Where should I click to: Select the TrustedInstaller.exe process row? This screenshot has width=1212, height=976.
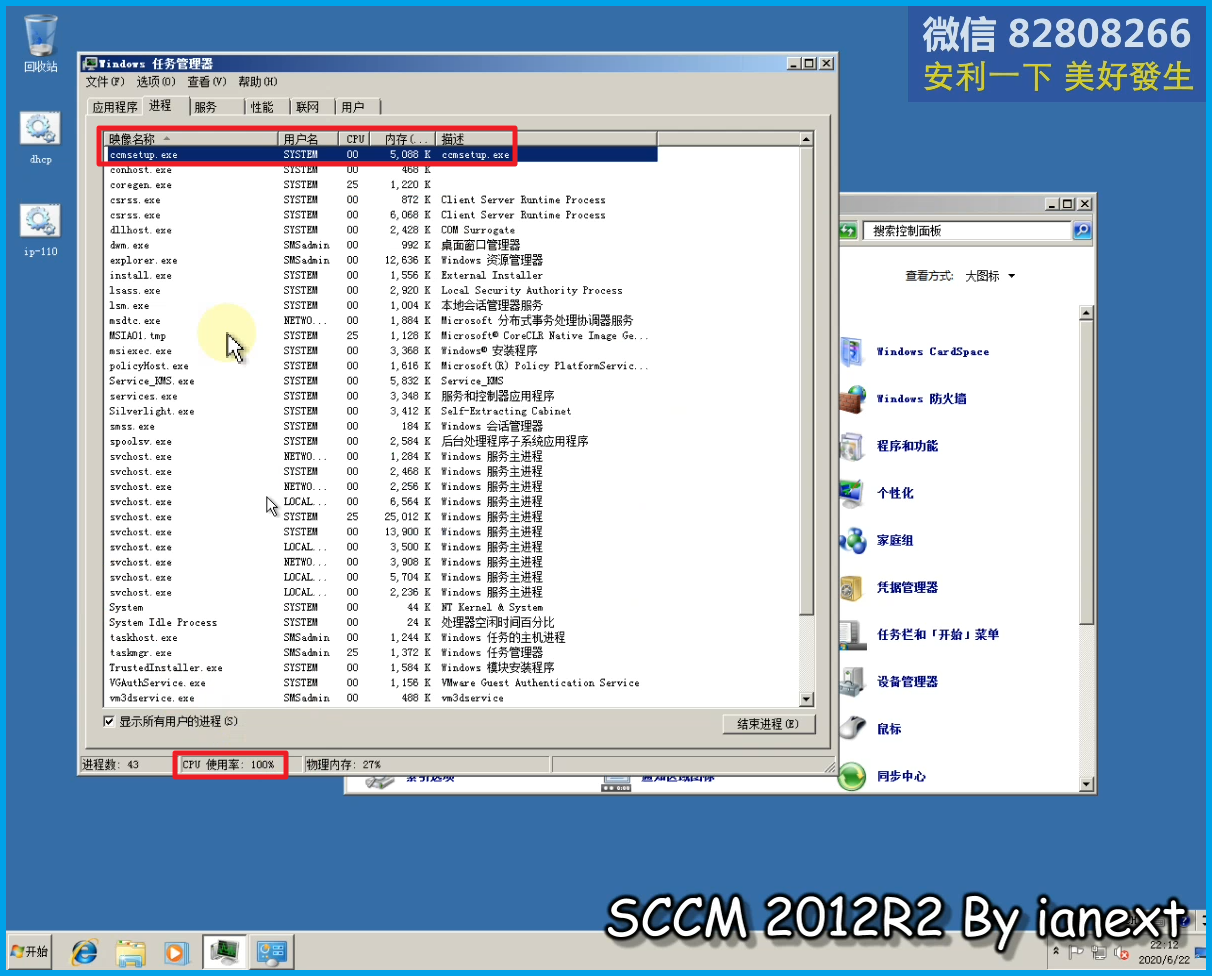pos(382,667)
